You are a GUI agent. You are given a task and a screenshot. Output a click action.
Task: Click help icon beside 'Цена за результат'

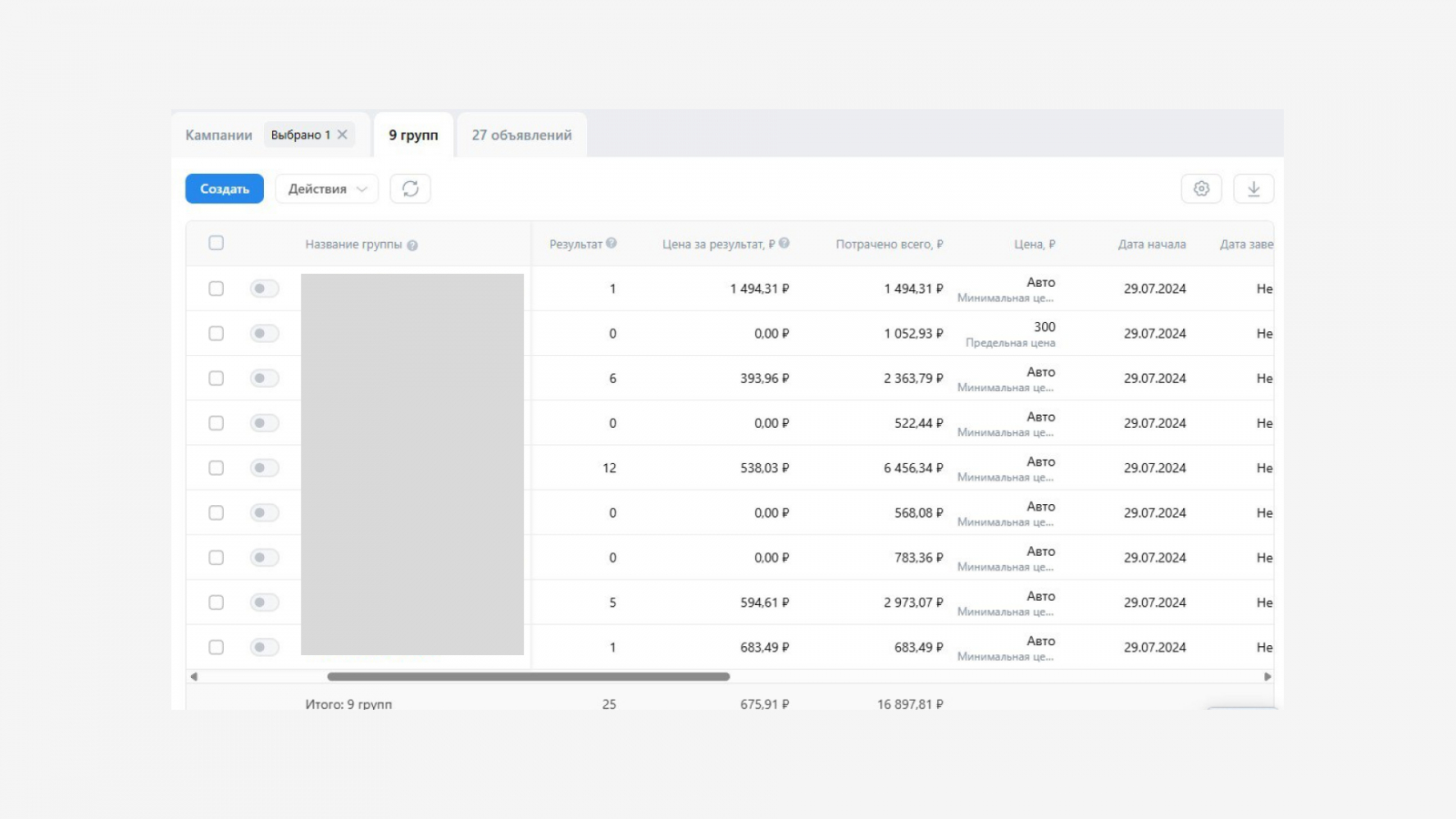coord(784,243)
